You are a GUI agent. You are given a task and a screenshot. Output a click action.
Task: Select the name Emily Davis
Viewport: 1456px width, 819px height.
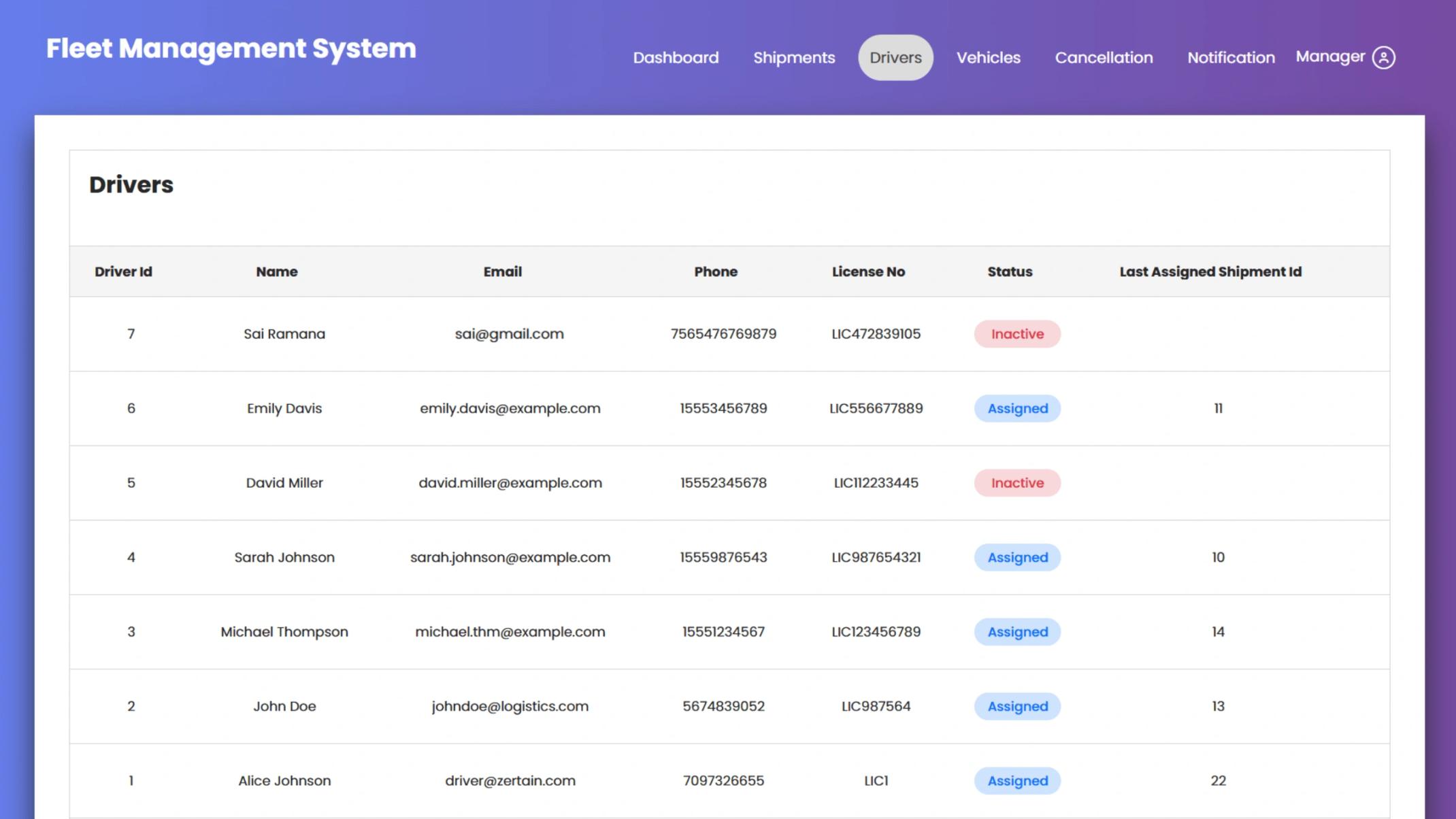point(284,408)
